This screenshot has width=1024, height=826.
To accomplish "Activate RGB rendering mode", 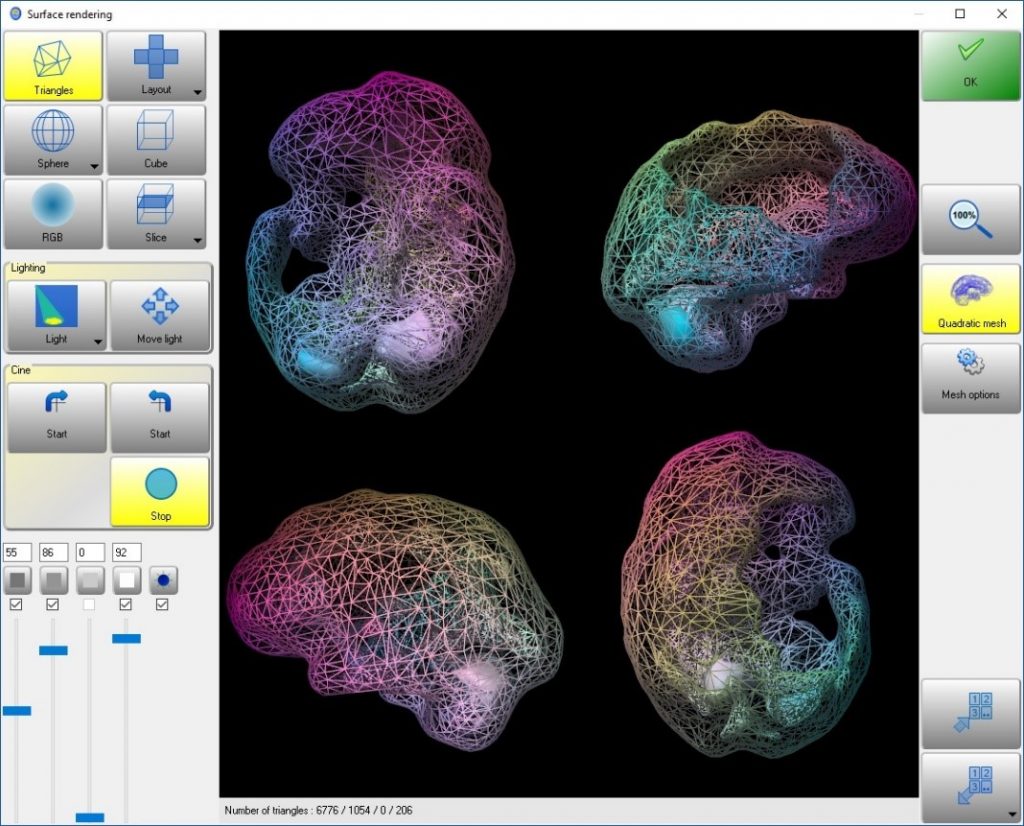I will point(53,213).
